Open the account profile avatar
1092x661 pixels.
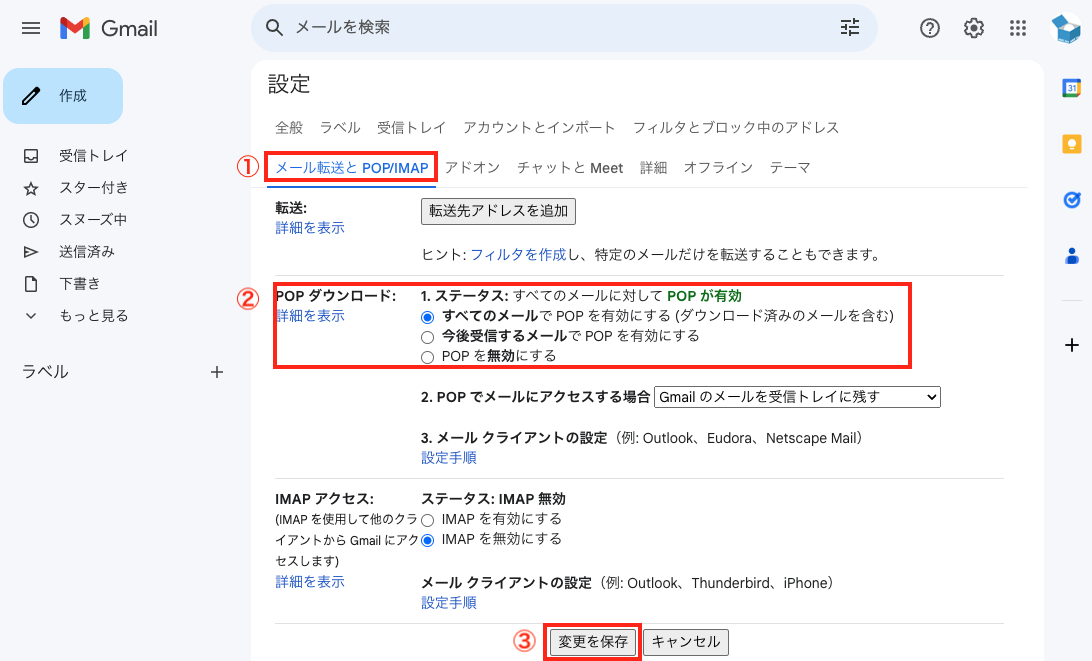1066,28
